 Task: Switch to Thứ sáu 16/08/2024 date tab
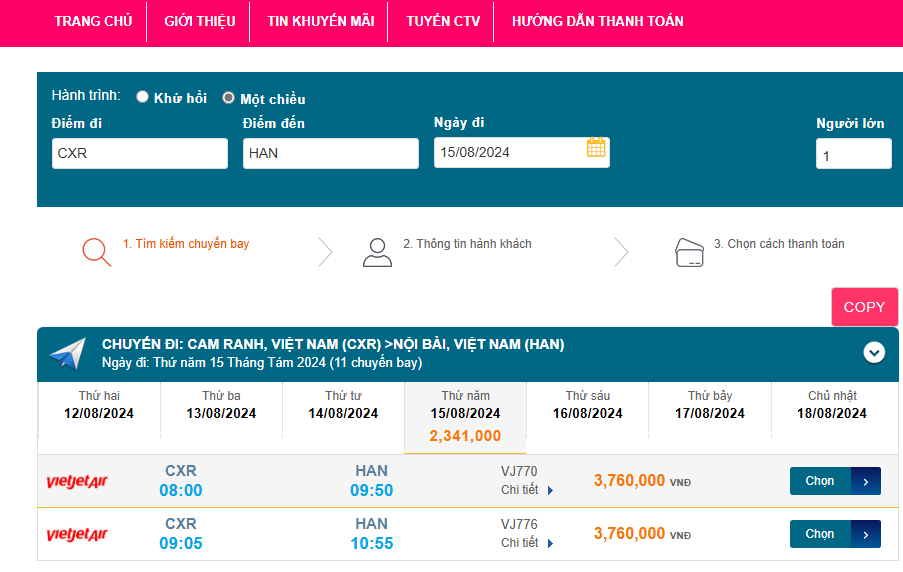(x=587, y=405)
